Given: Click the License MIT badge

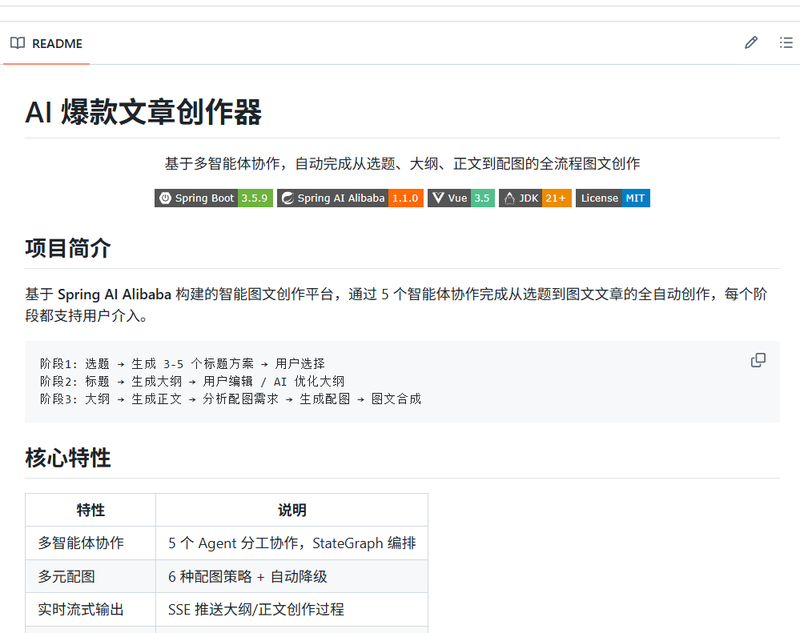Looking at the screenshot, I should click(x=613, y=198).
